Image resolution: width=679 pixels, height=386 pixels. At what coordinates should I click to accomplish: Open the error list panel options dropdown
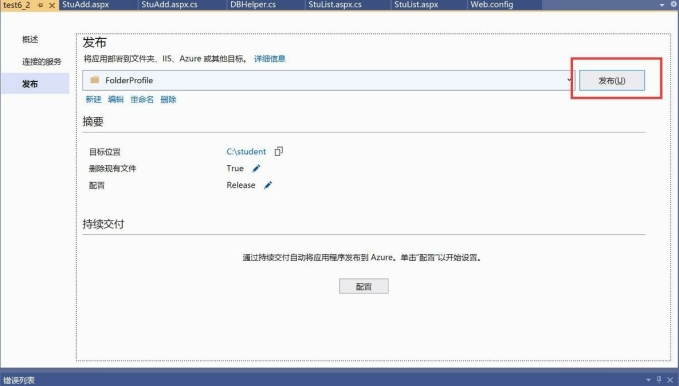[648, 380]
